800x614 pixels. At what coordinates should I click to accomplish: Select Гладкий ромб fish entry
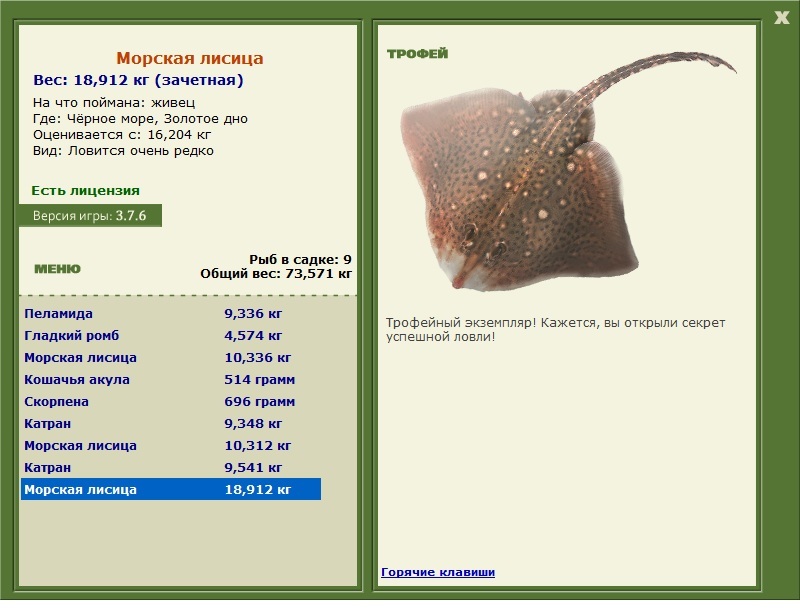click(171, 335)
